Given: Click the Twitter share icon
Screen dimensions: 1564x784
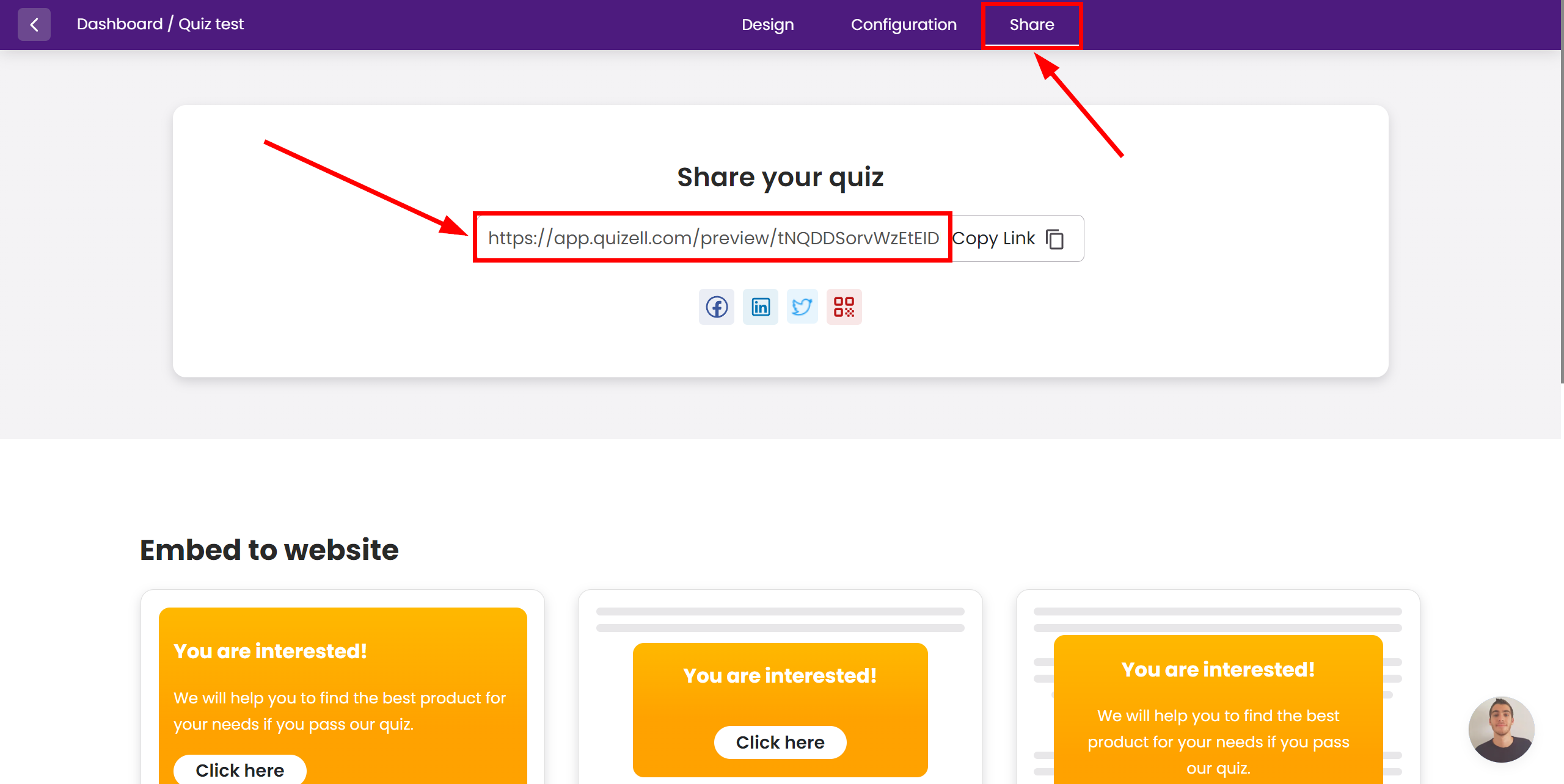Looking at the screenshot, I should point(801,306).
